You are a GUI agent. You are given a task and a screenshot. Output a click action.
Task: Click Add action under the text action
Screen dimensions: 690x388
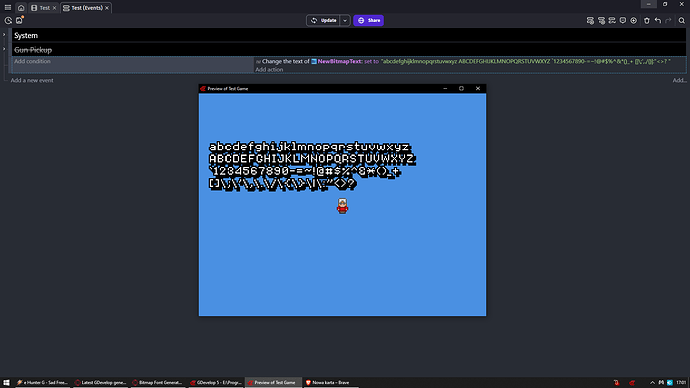point(269,70)
